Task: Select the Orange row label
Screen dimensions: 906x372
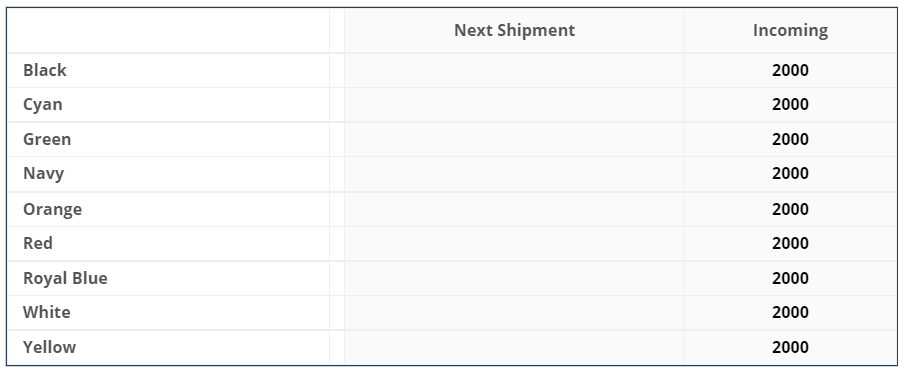Action: pos(52,209)
